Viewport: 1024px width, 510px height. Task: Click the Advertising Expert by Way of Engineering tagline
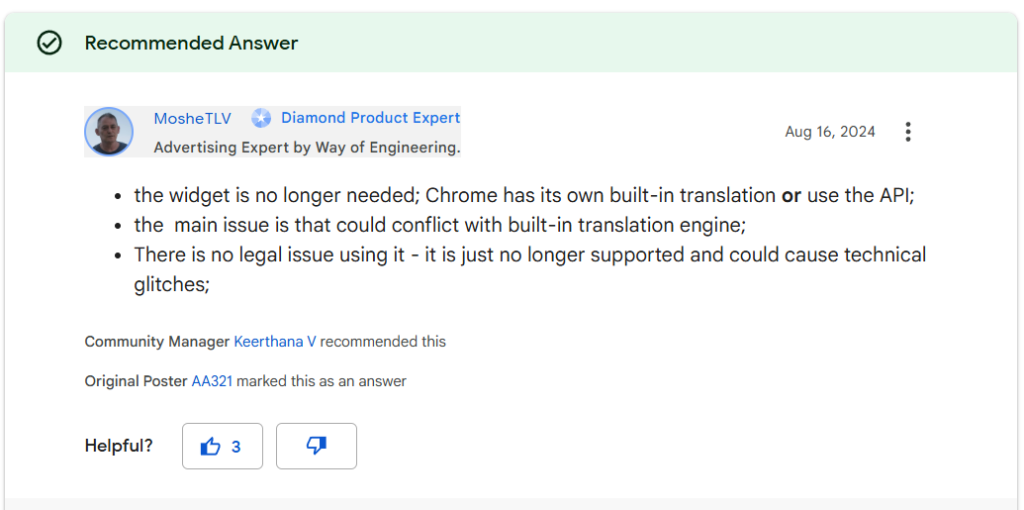[x=307, y=148]
